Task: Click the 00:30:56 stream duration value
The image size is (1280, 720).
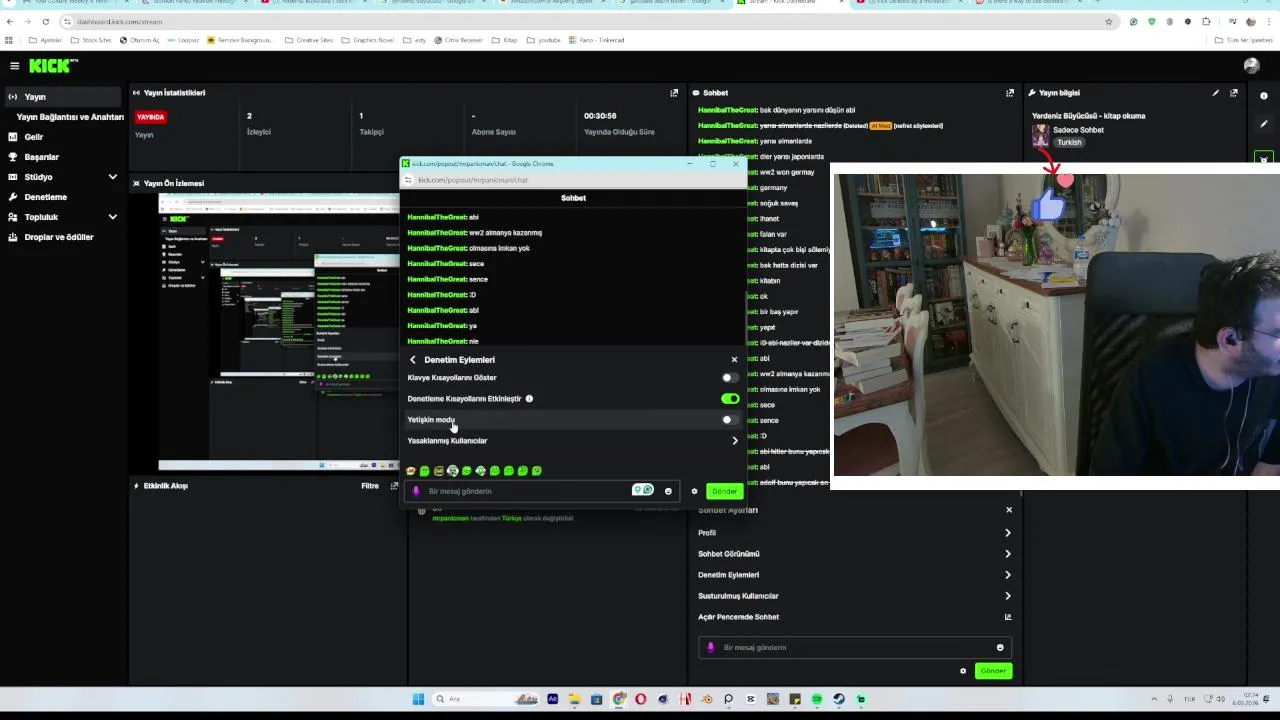Action: point(600,116)
